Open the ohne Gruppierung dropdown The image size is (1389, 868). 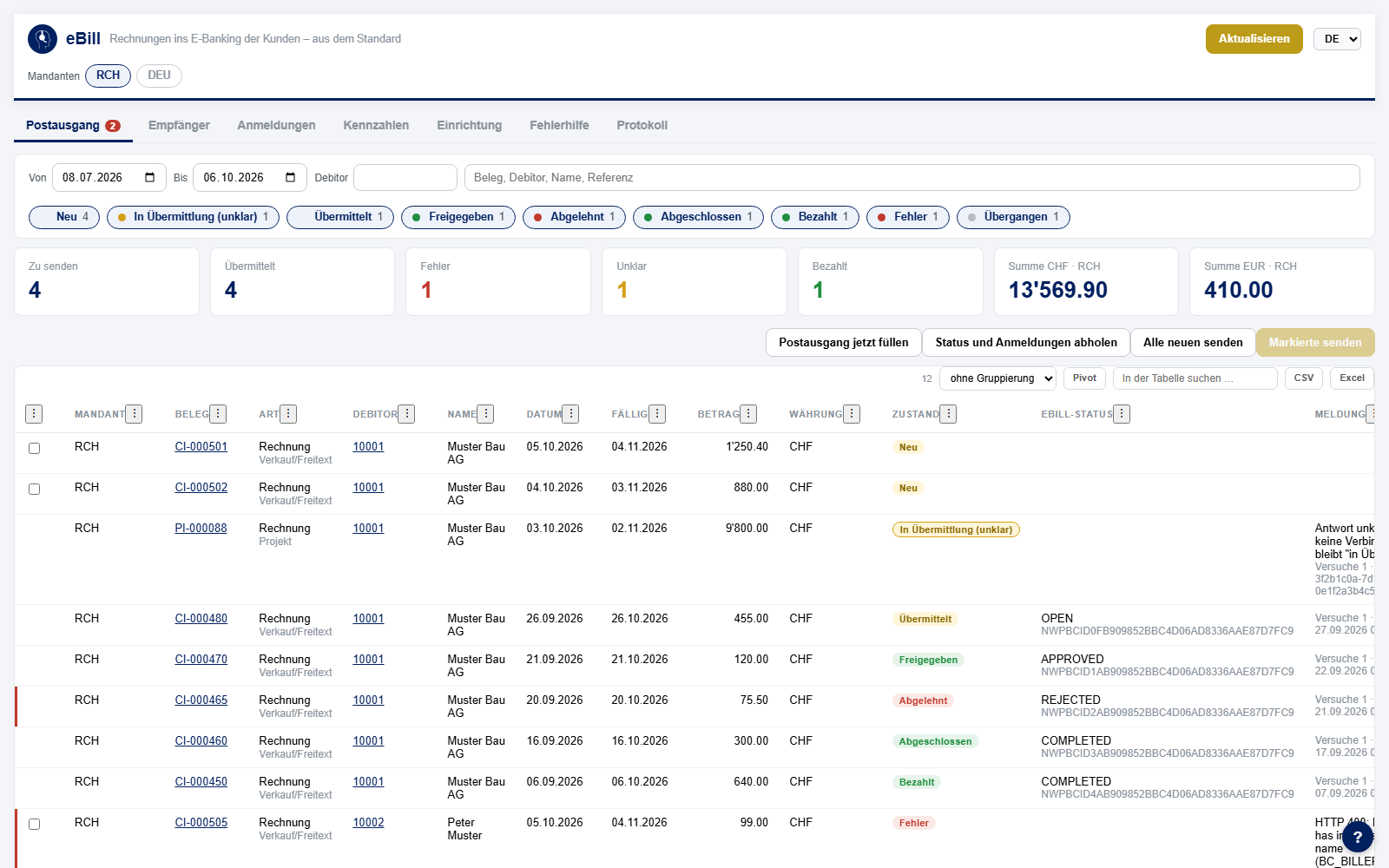click(997, 378)
